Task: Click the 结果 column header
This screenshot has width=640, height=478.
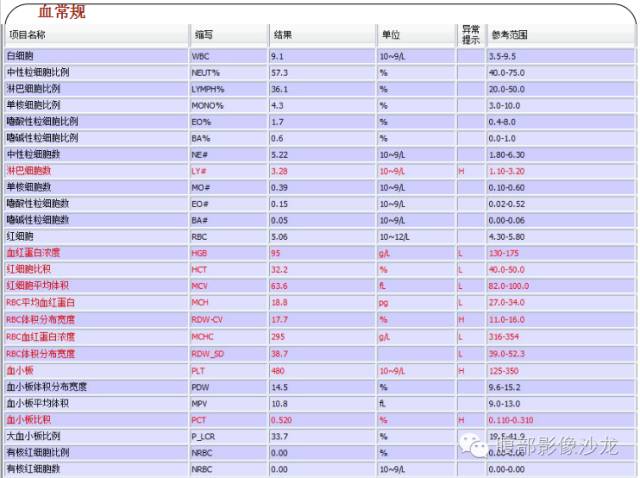Action: pyautogui.click(x=283, y=35)
